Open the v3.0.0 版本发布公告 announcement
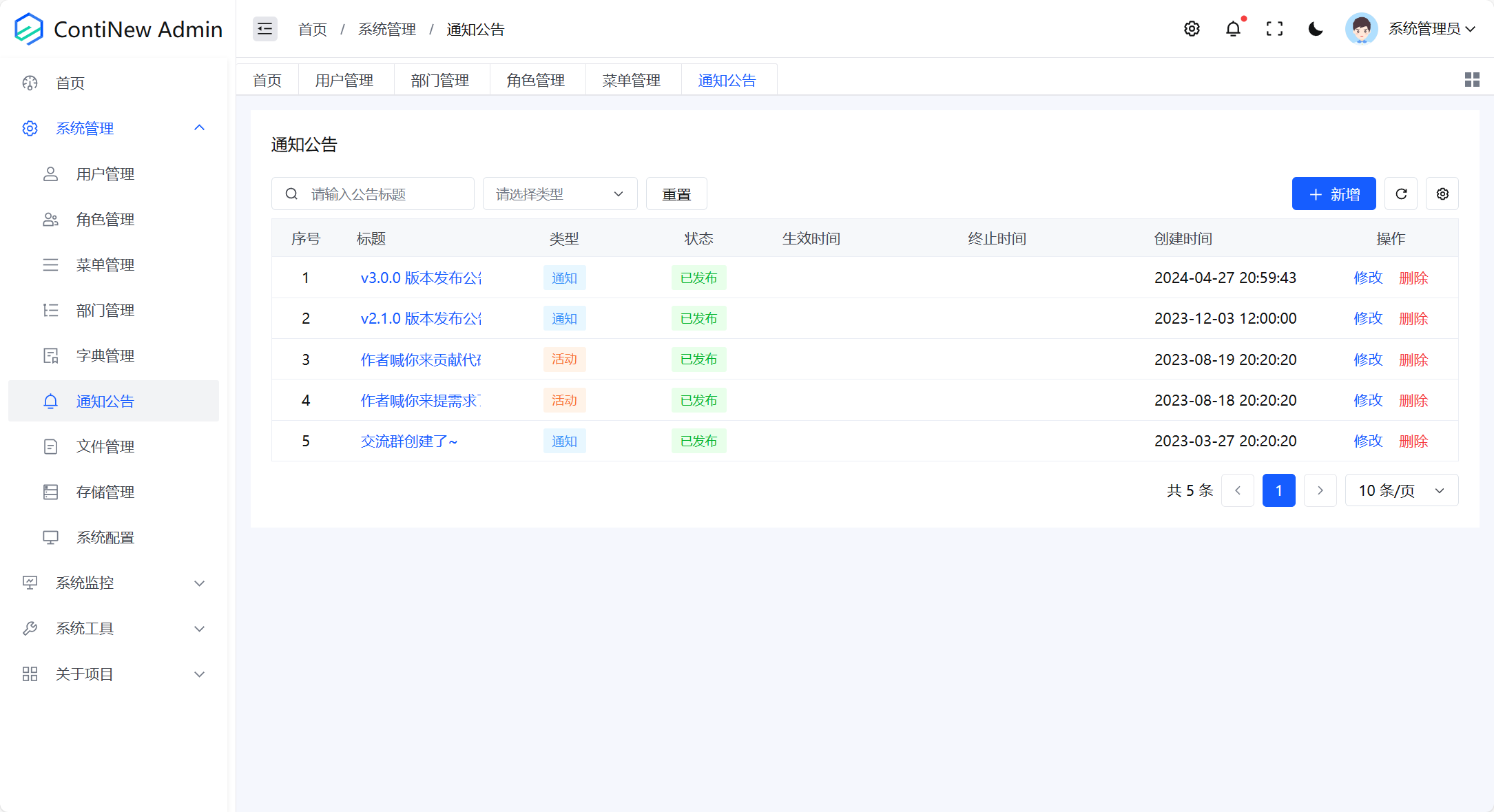 (420, 278)
